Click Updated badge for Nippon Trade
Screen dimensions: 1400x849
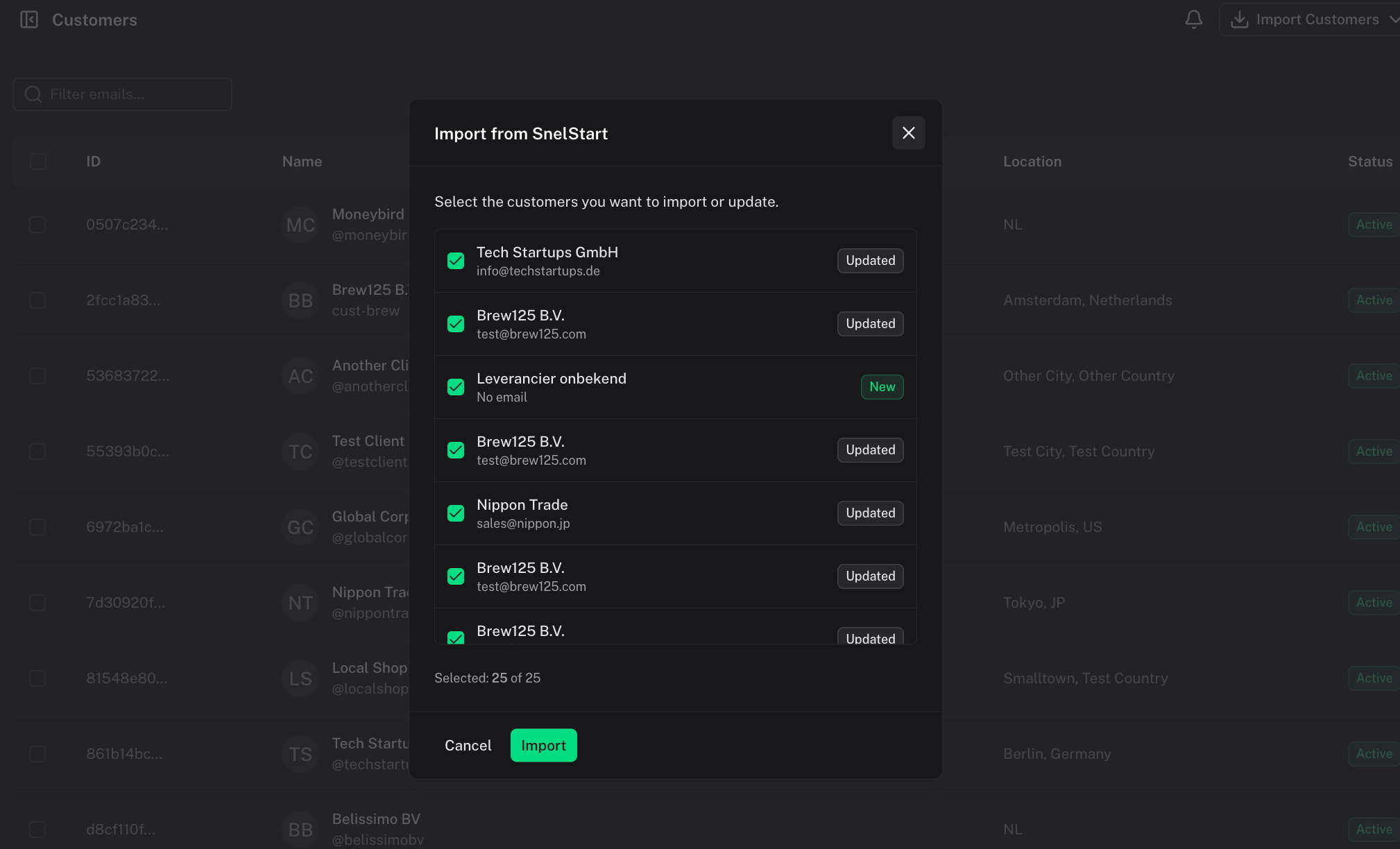point(870,513)
